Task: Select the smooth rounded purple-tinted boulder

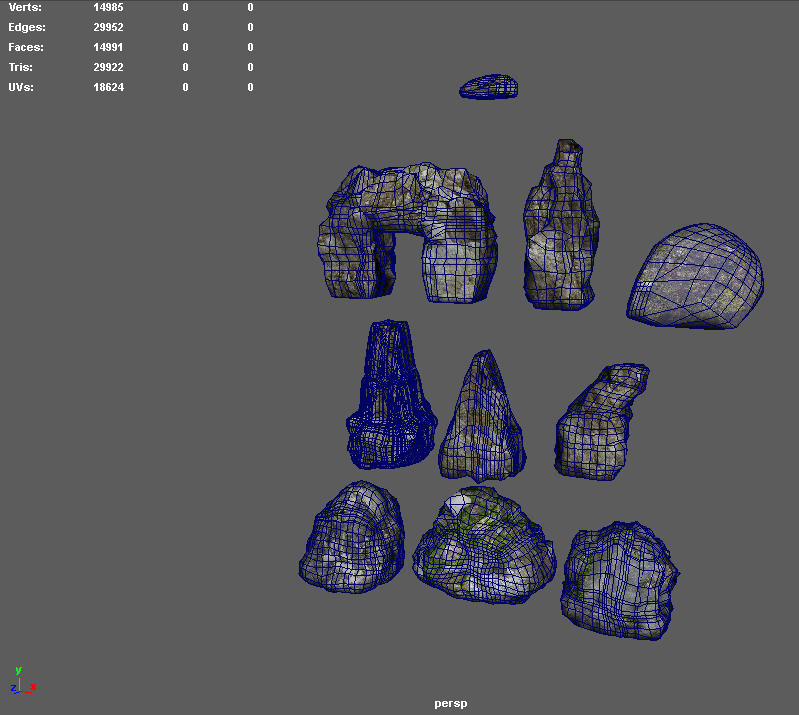Action: 696,276
